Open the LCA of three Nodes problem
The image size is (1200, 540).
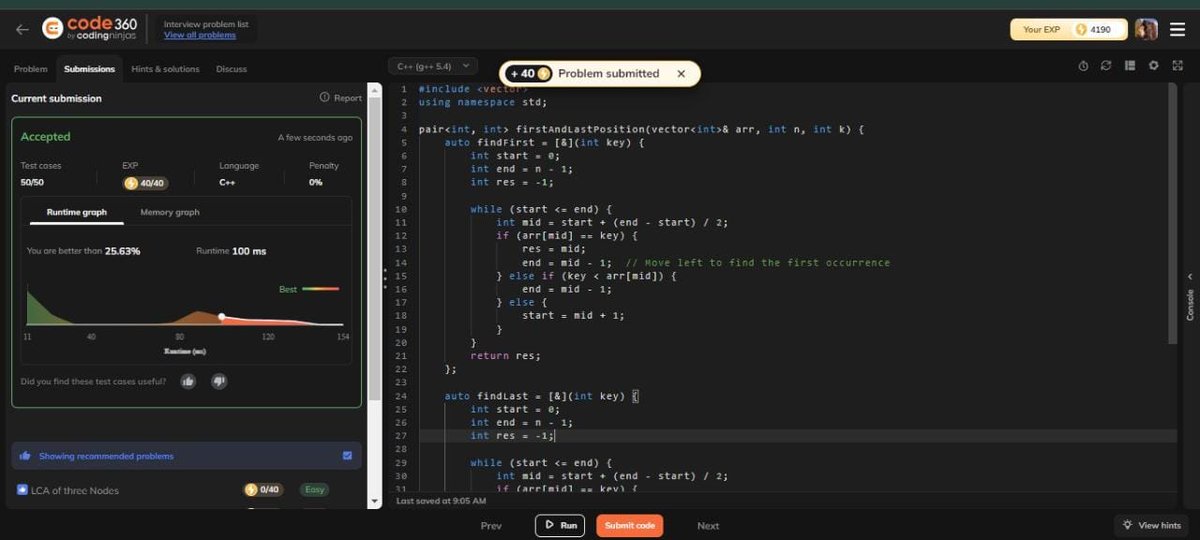pos(76,490)
